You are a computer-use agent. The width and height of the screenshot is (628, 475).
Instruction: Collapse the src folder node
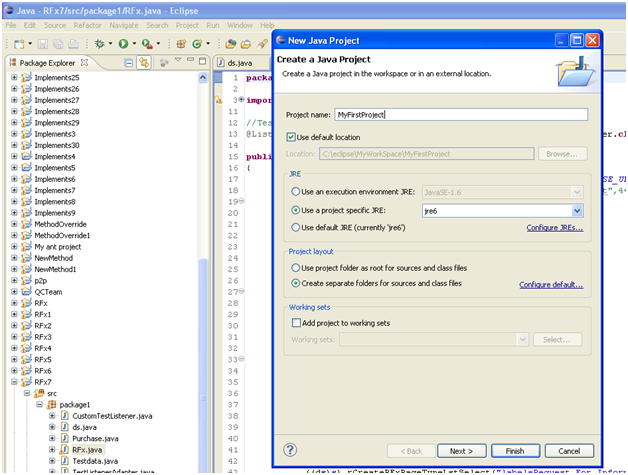point(27,393)
